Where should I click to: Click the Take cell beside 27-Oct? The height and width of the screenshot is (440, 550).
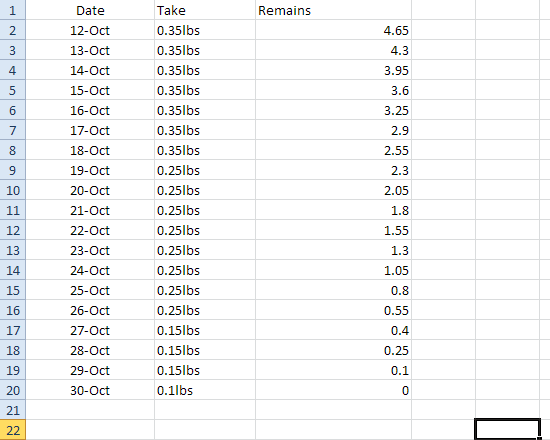coord(205,330)
